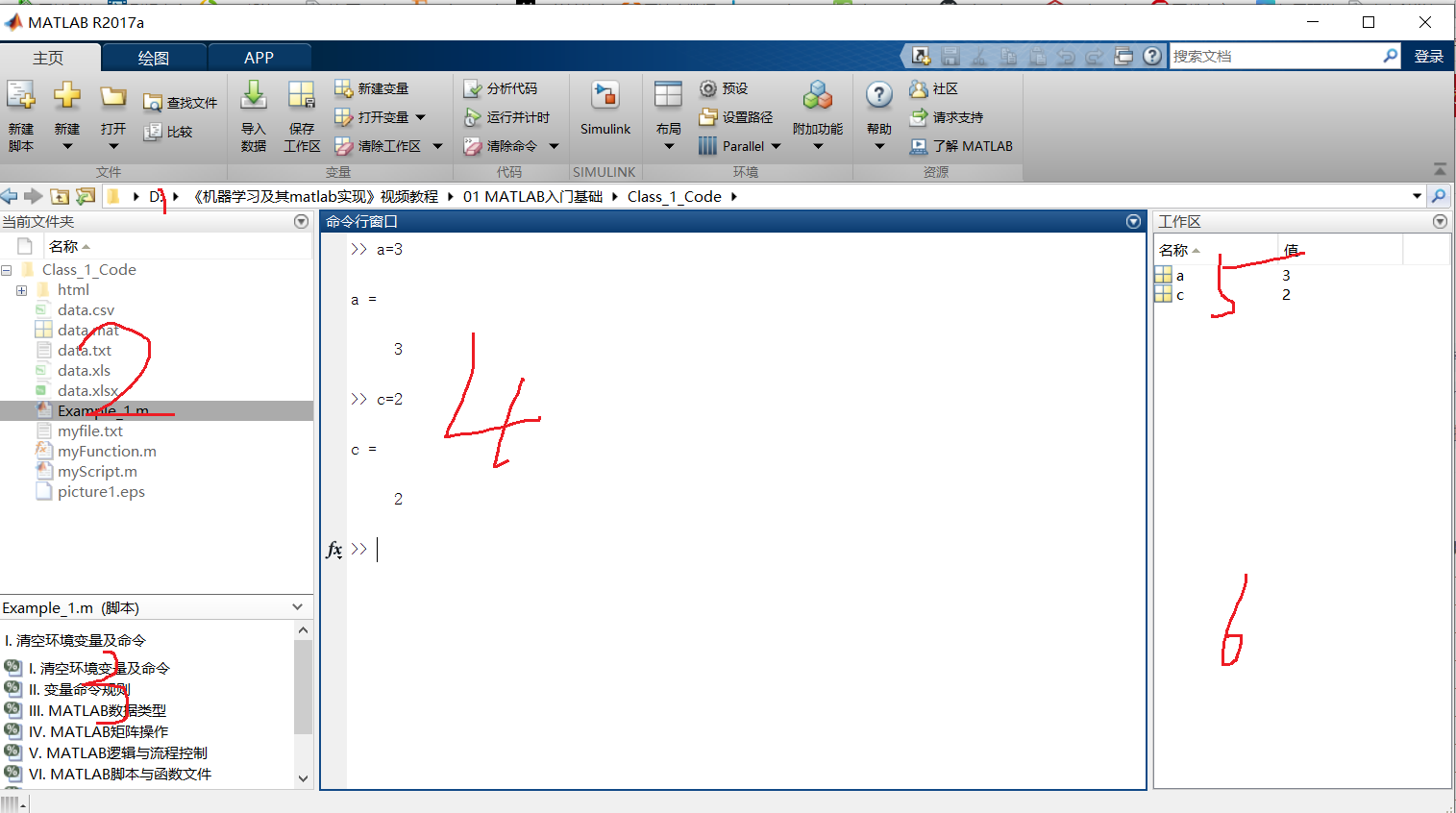Expand the html folder tree node

21,290
